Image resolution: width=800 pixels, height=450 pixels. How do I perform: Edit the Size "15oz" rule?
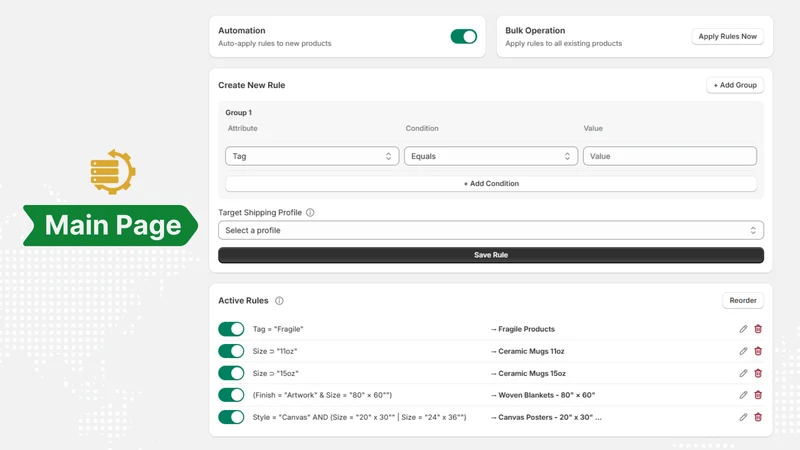click(x=743, y=373)
